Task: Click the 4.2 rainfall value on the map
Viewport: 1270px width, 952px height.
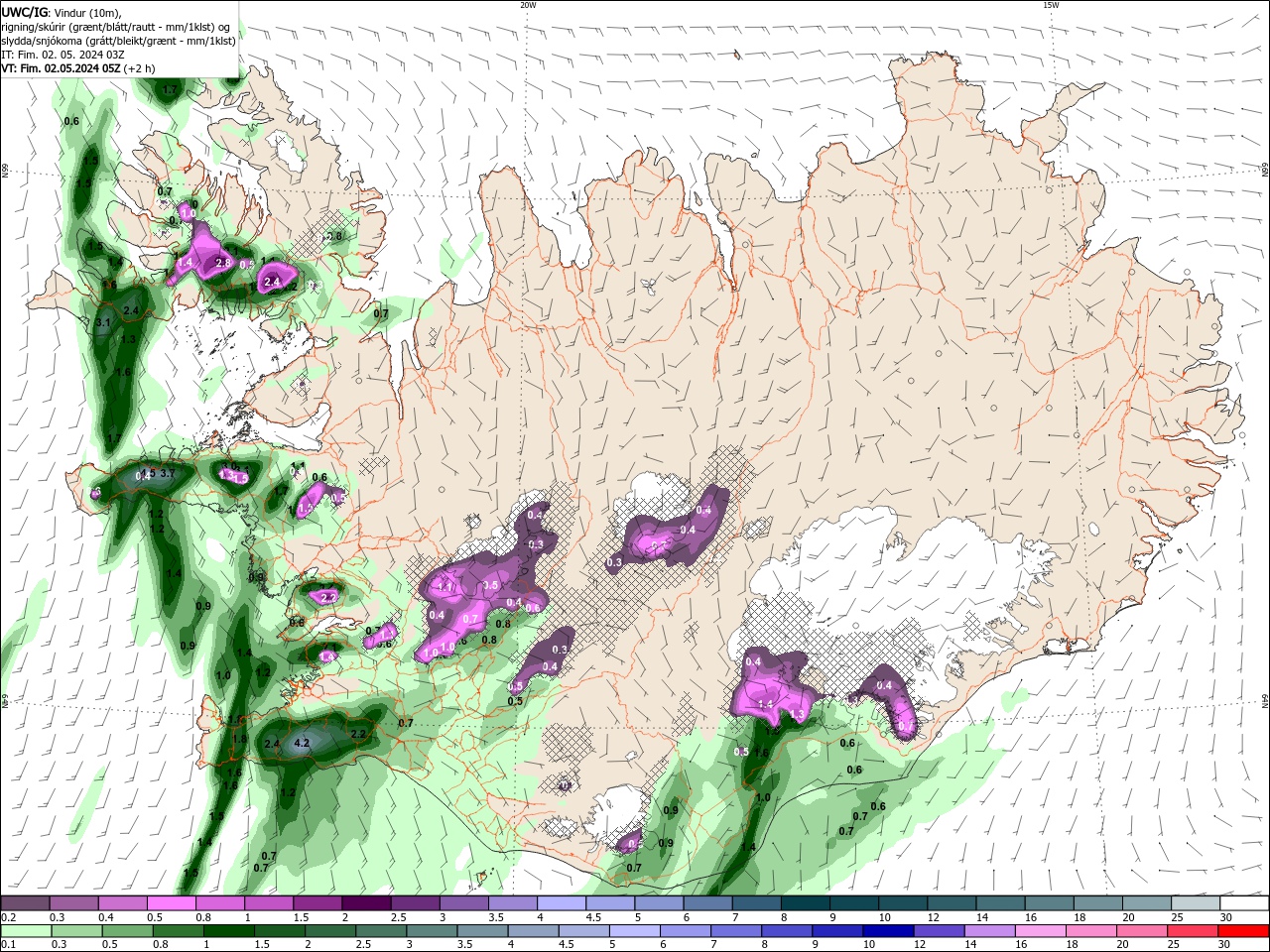Action: point(304,743)
